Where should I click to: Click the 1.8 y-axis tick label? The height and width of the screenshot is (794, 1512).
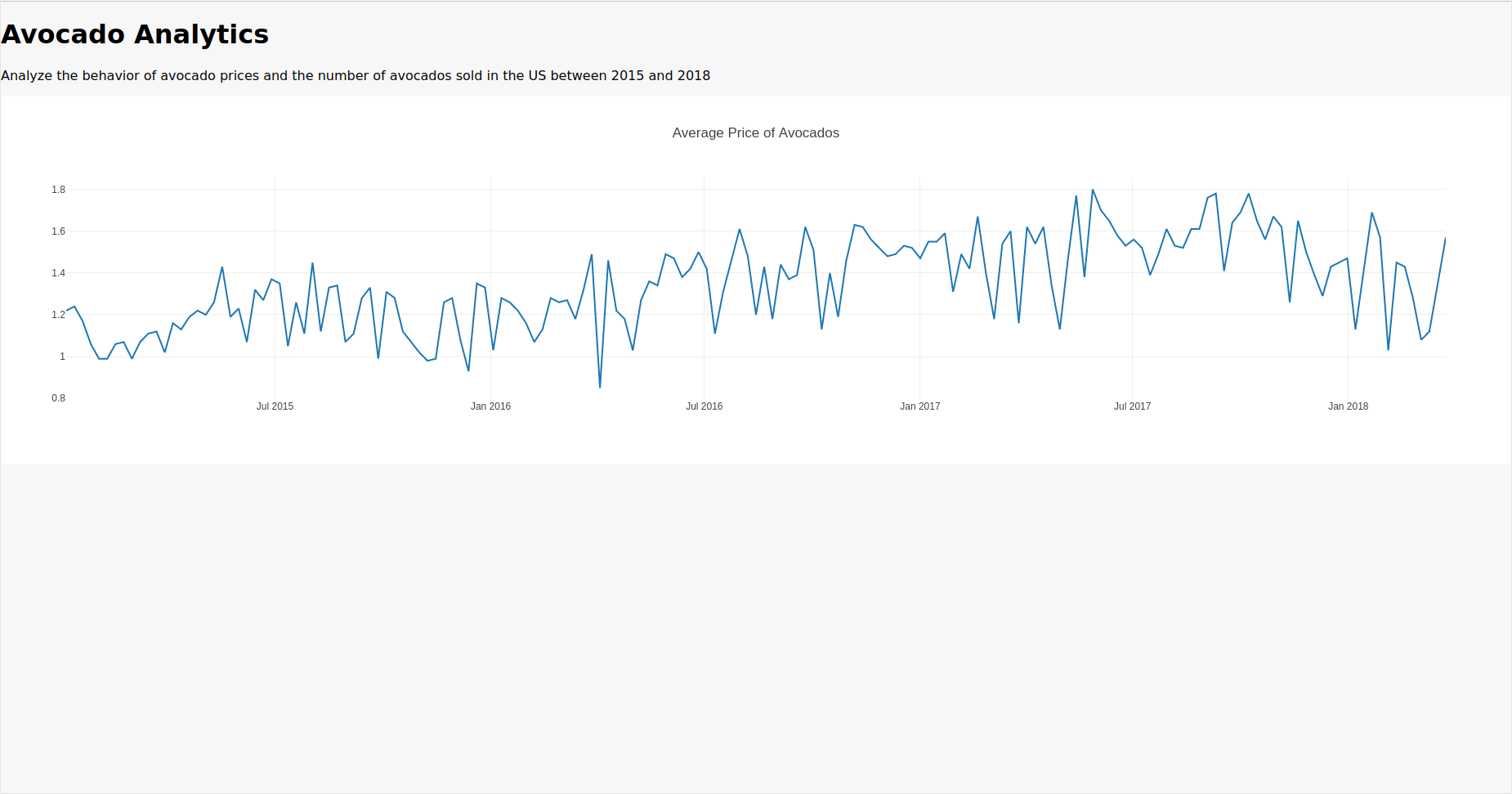[x=58, y=190]
